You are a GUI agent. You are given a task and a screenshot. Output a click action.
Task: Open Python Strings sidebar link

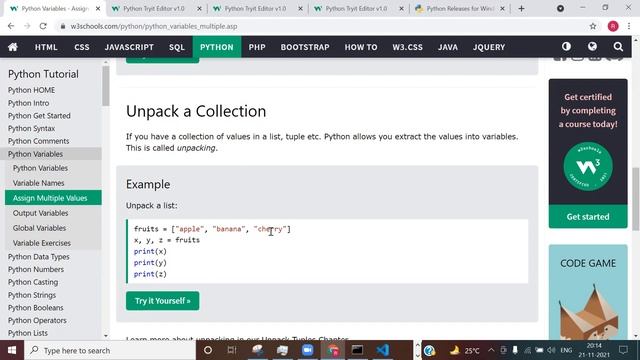32,295
